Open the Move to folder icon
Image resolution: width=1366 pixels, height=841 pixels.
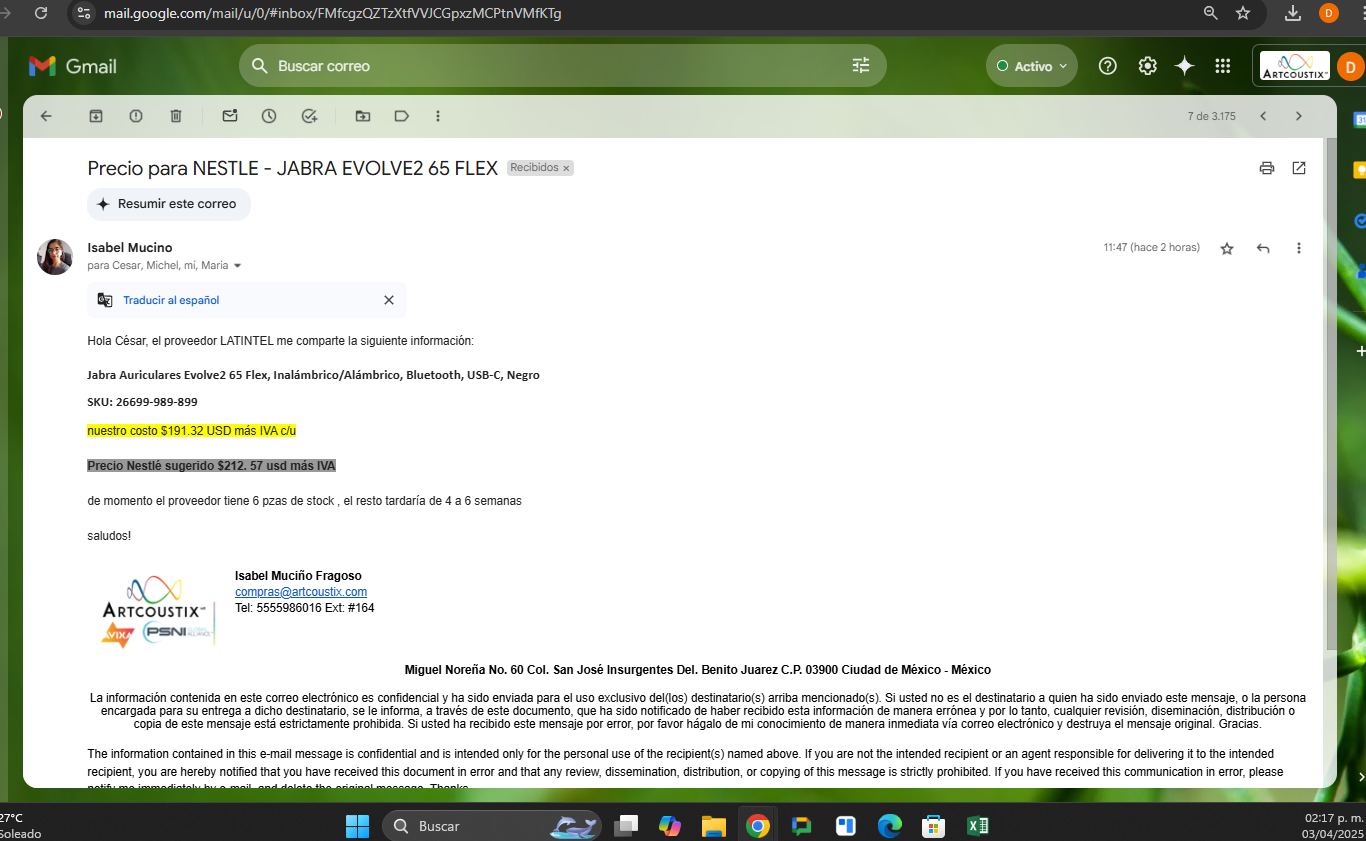point(363,116)
